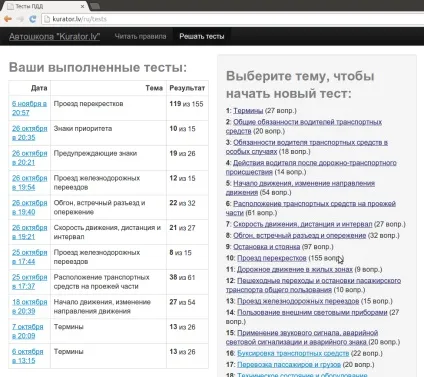Screen dimensions: 424x377
Task: Click the browser forward arrow
Action: (x=20, y=19)
